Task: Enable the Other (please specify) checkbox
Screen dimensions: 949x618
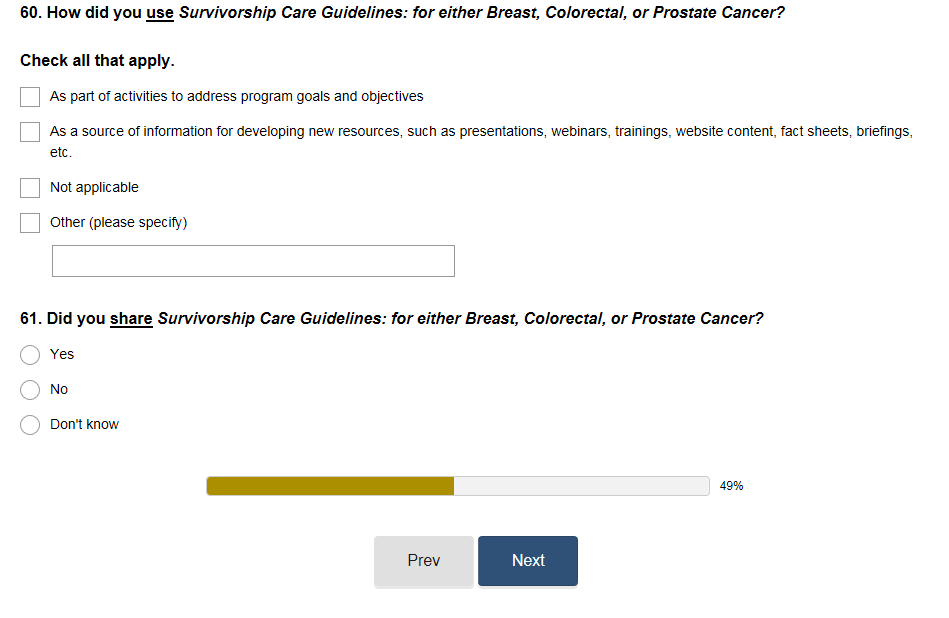Action: click(x=30, y=223)
